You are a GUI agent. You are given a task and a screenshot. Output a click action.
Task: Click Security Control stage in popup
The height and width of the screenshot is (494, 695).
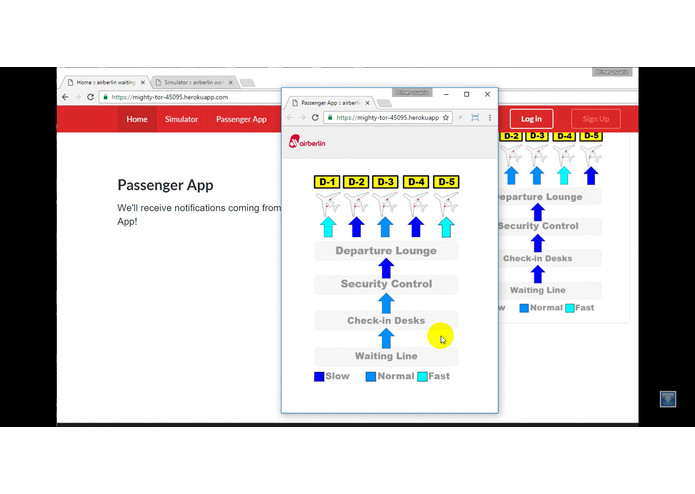click(x=386, y=284)
